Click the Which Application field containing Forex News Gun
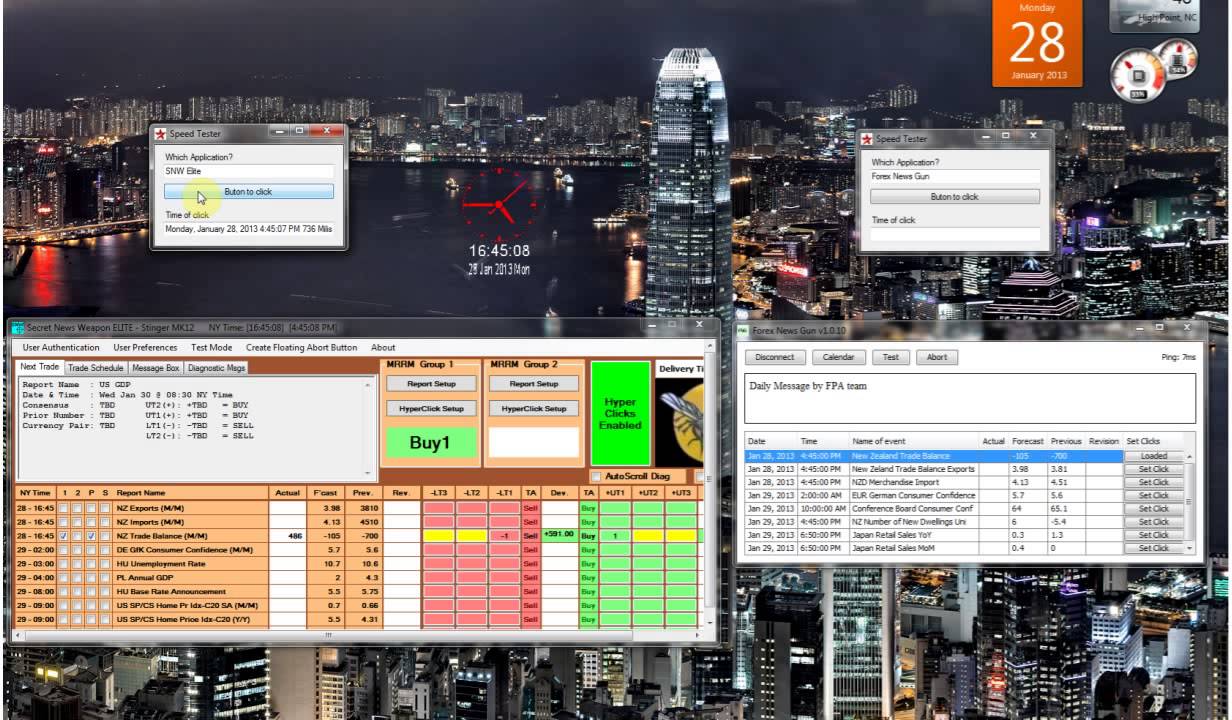 click(x=955, y=176)
